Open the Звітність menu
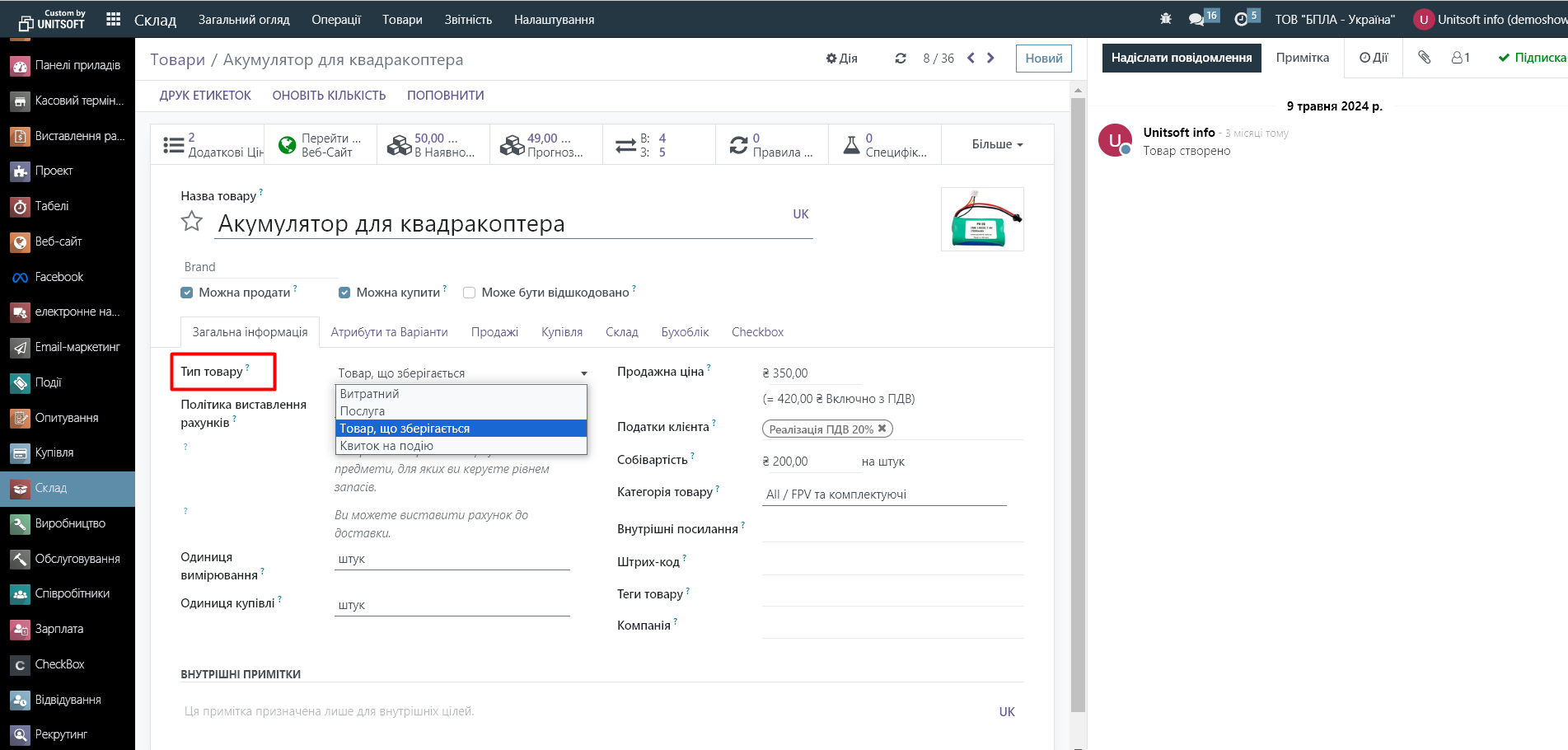This screenshot has height=750, width=1568. pos(468,19)
